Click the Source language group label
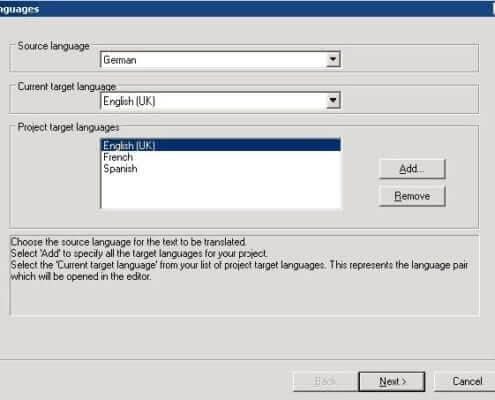Viewport: 495px width, 400px height. point(53,46)
